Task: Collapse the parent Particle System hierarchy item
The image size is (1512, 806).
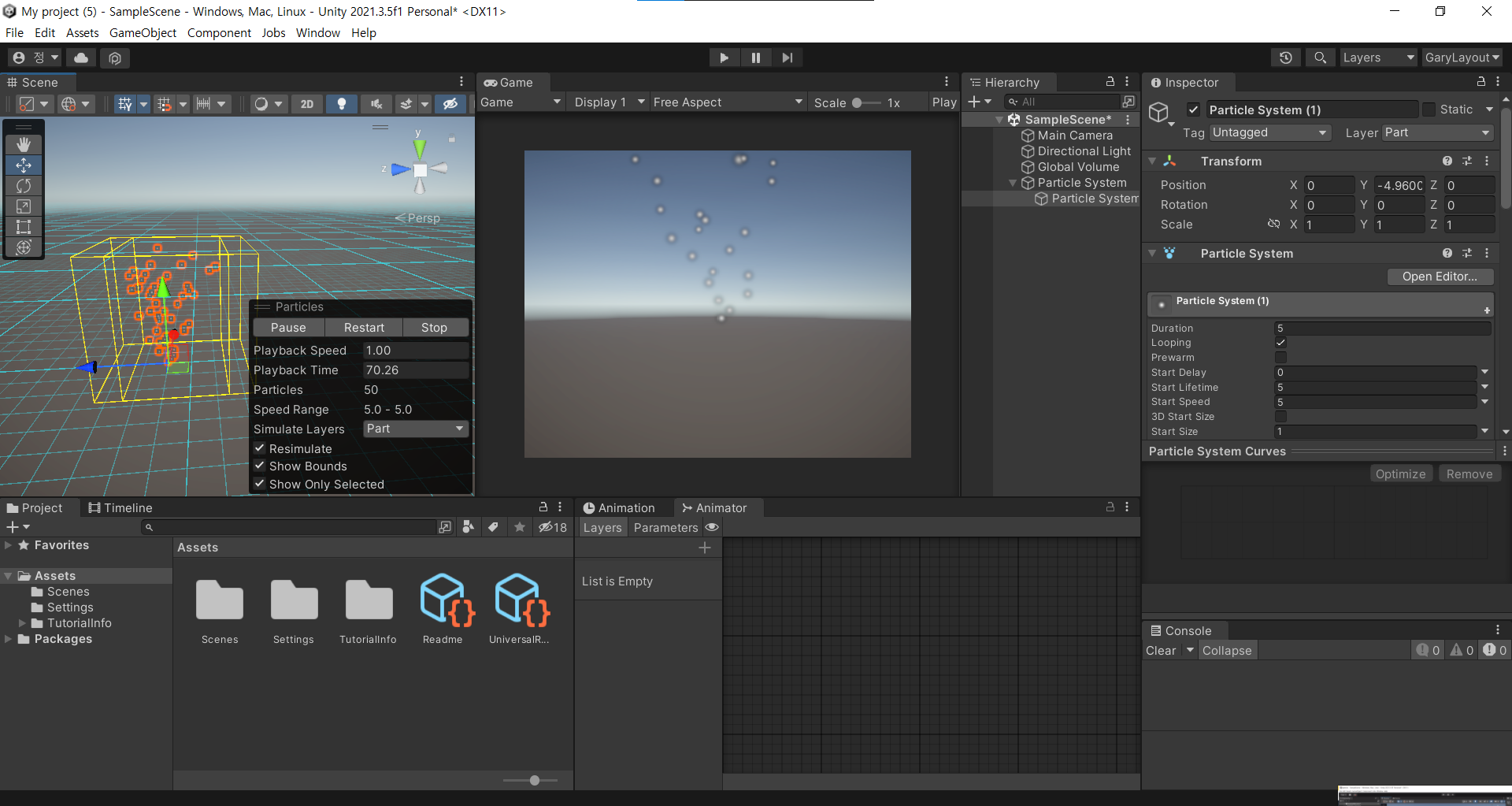Action: [1013, 183]
